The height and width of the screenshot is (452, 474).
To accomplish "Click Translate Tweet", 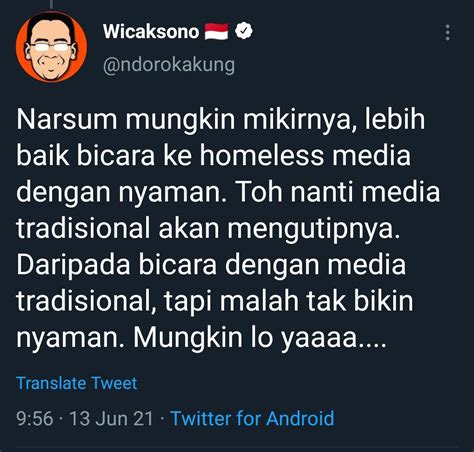I will (77, 383).
